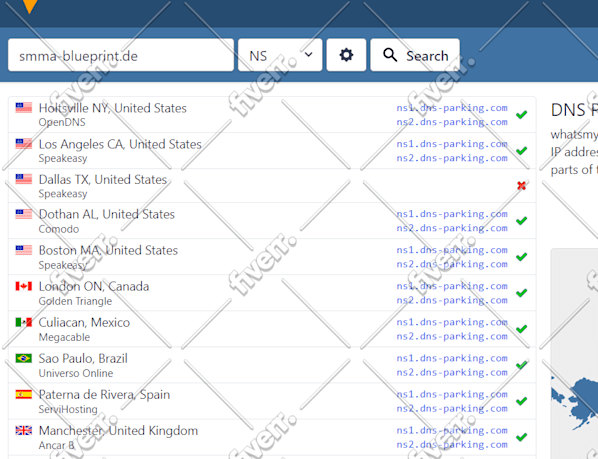Image resolution: width=598 pixels, height=459 pixels.
Task: Click the world map thumbnail
Action: [574, 353]
